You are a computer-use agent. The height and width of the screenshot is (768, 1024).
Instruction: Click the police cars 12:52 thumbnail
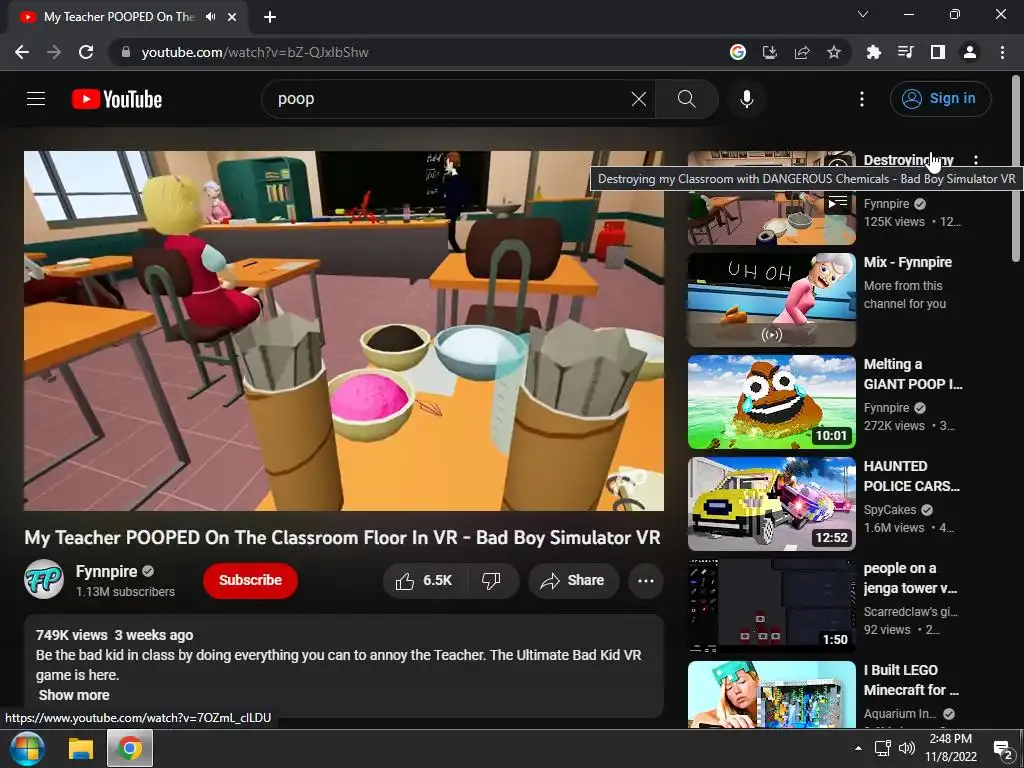771,504
